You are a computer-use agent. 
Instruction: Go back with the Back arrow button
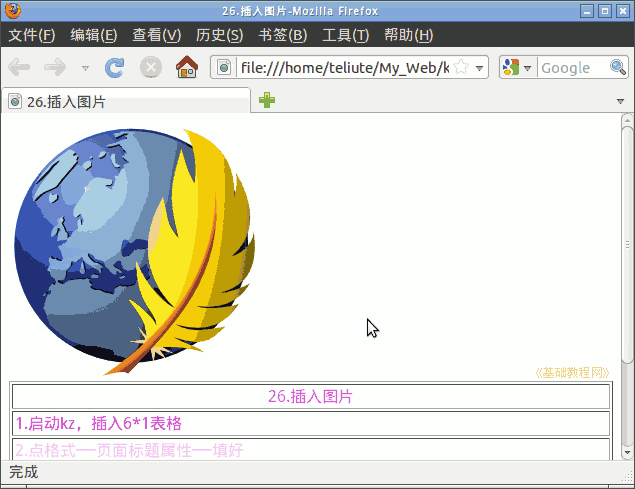coord(19,67)
